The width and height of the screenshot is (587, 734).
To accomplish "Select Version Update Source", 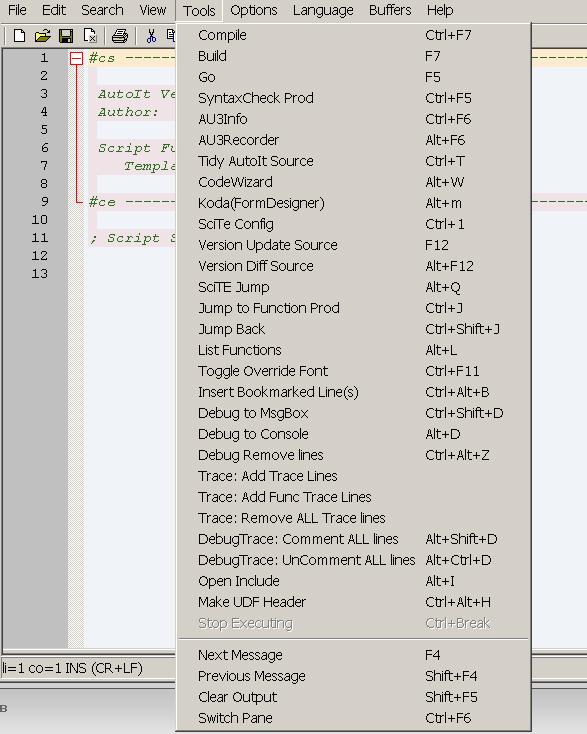I will click(353, 245).
